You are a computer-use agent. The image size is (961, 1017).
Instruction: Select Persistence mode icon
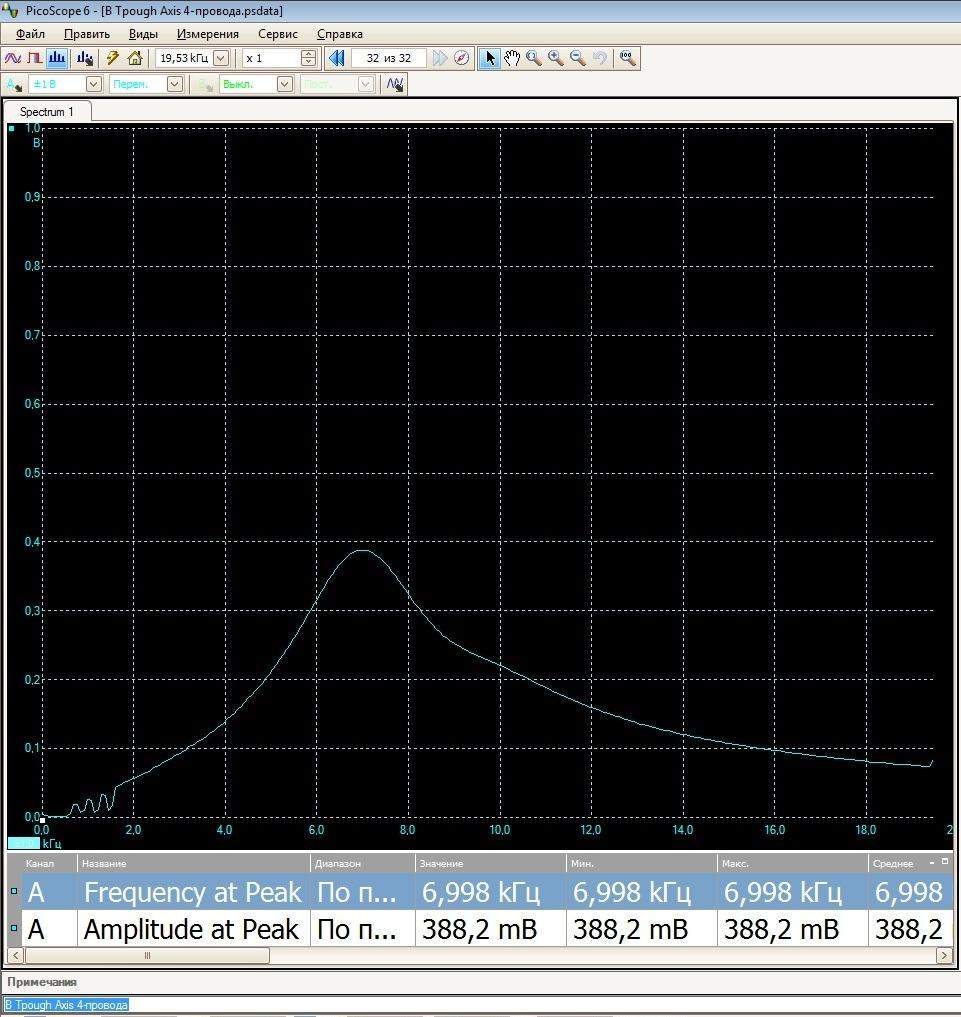[35, 58]
